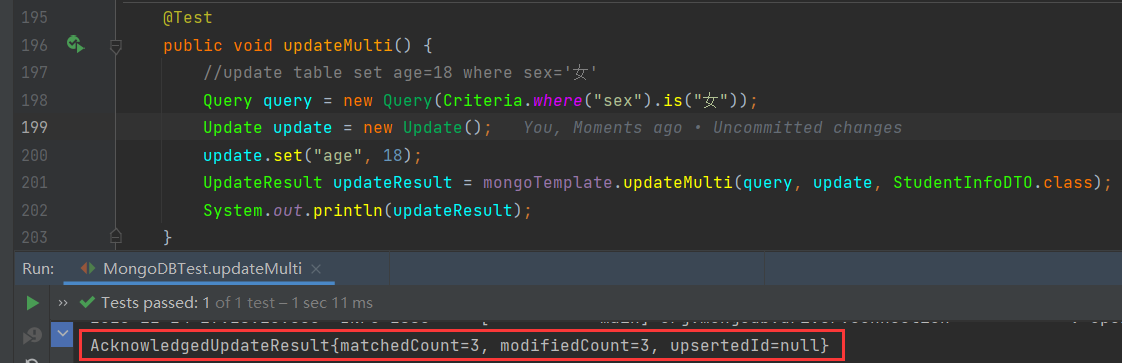Click the run test gutter icon beside updateMulti

(76, 44)
